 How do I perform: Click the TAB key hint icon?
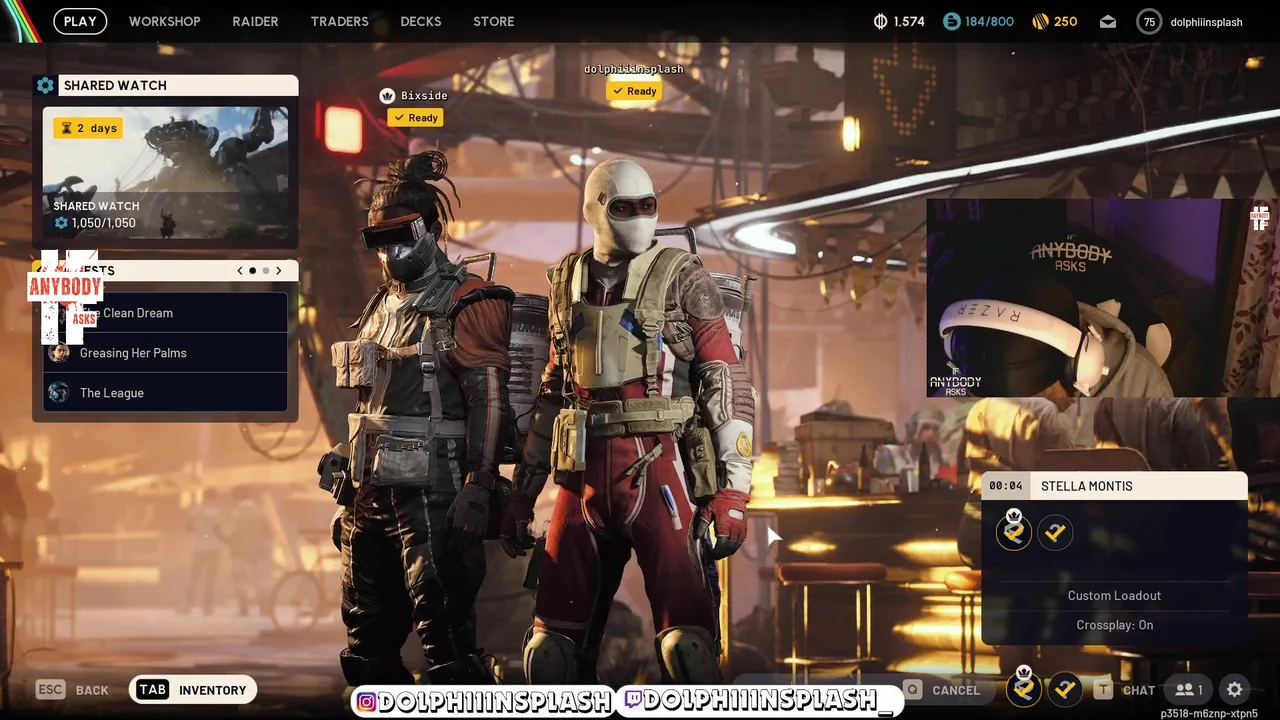[x=153, y=690]
